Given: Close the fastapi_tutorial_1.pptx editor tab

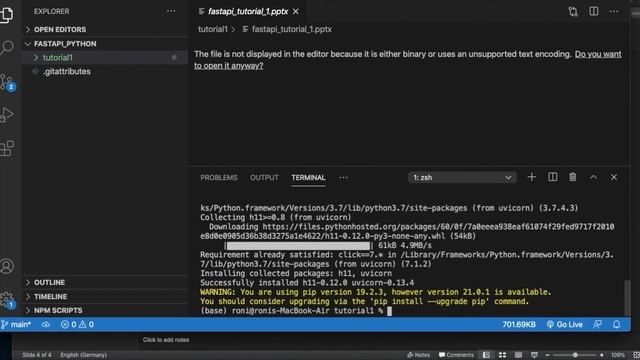Looking at the screenshot, I should 296,11.
